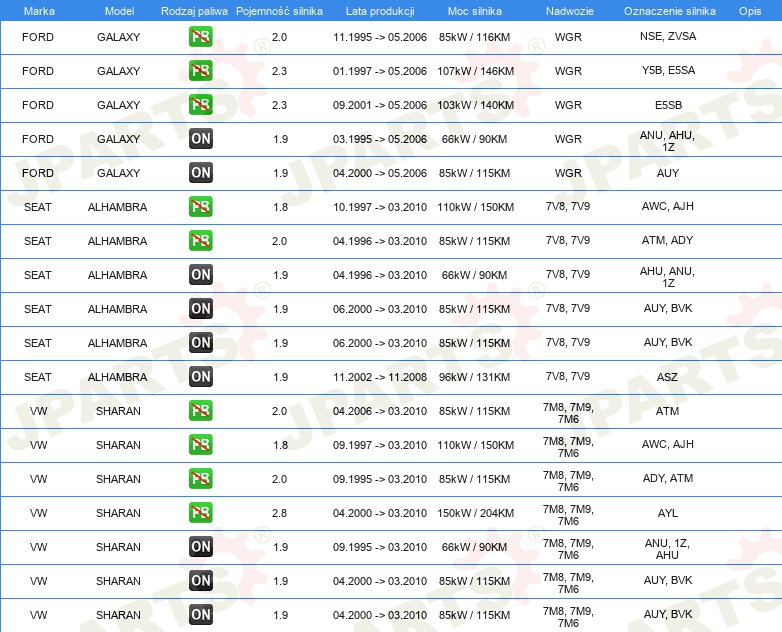Click petrol icon in VW Sharan 2.8 row
The width and height of the screenshot is (782, 632).
tap(200, 512)
